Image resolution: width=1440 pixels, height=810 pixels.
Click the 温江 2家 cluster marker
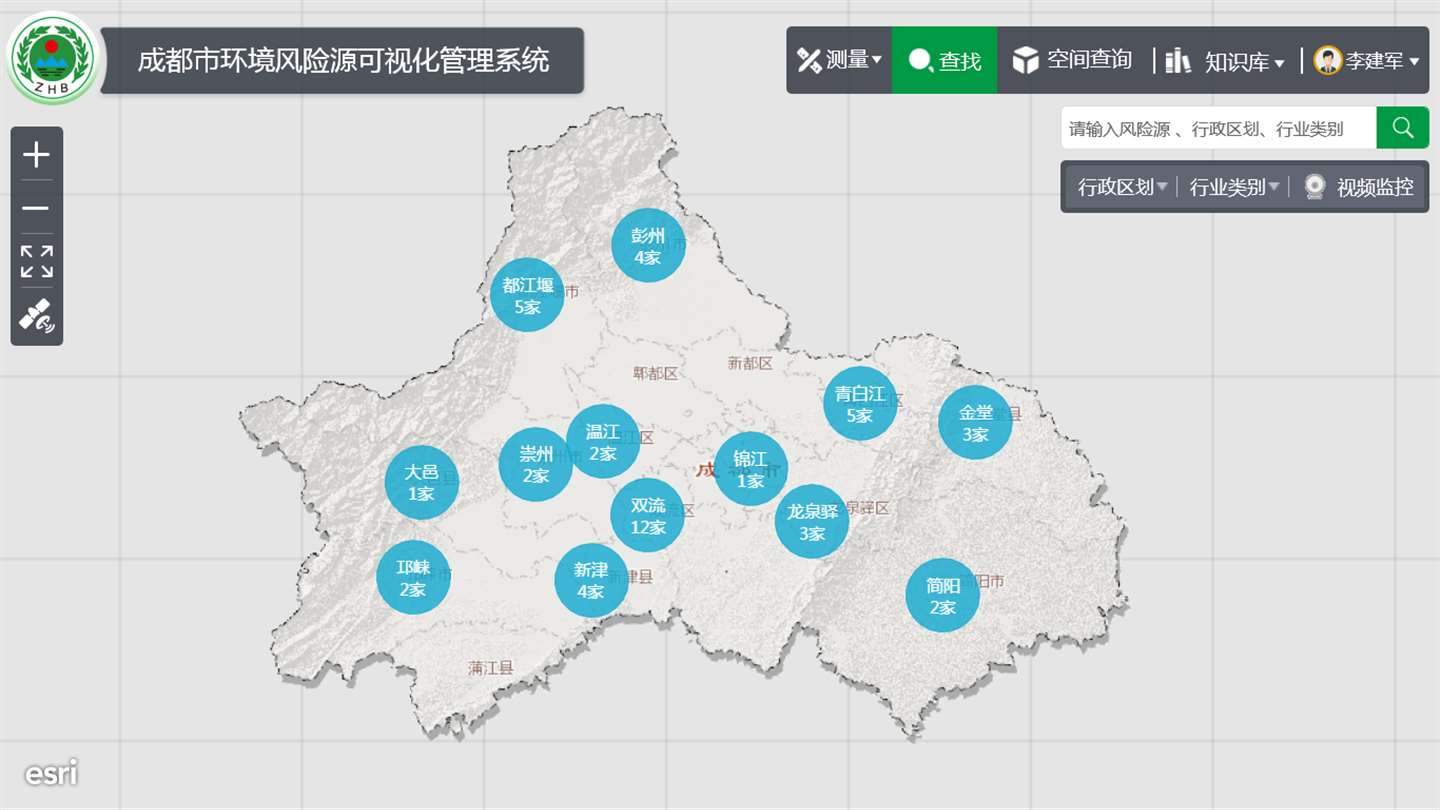pyautogui.click(x=603, y=441)
